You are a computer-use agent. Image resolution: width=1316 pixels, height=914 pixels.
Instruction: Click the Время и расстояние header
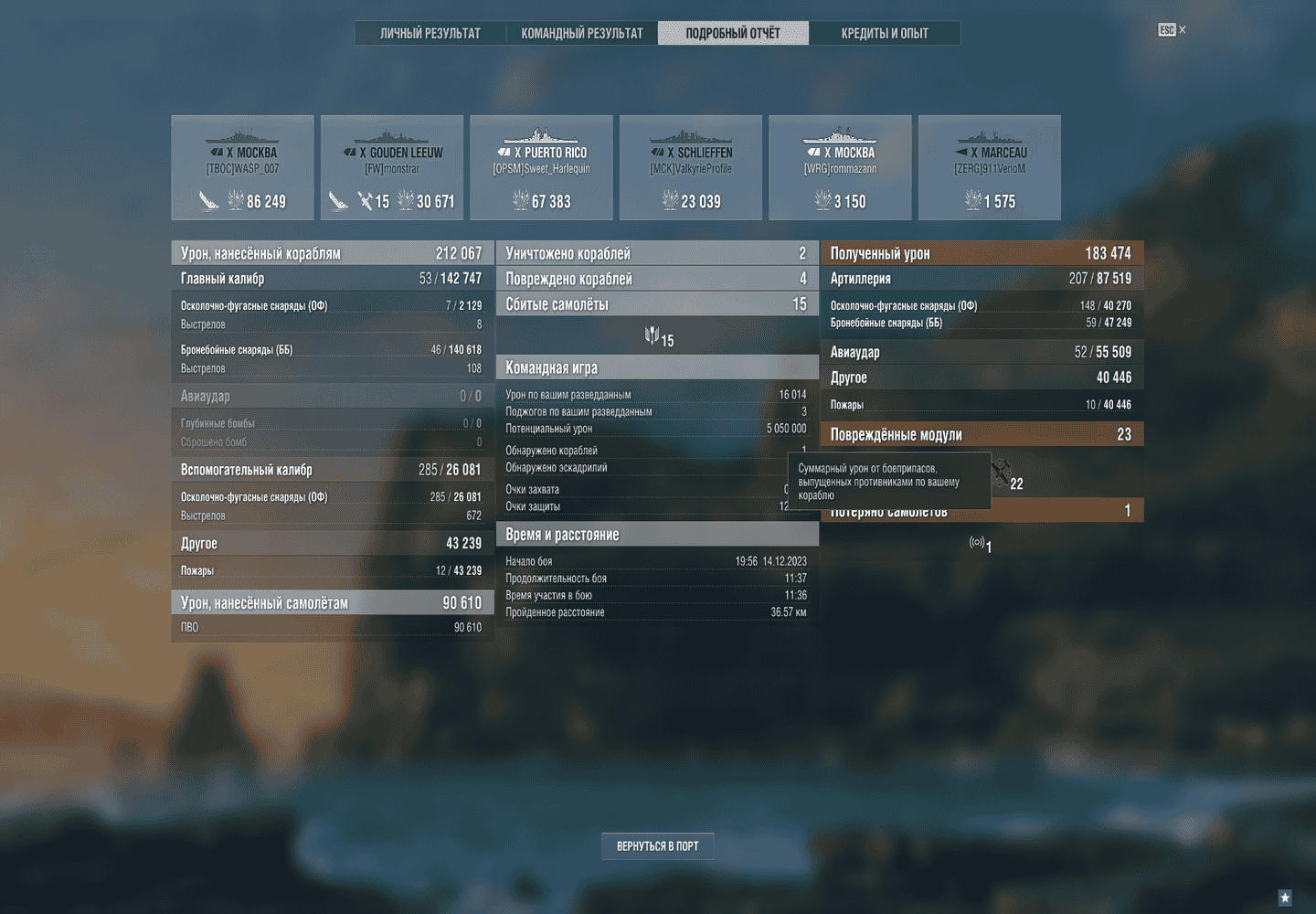coord(657,534)
